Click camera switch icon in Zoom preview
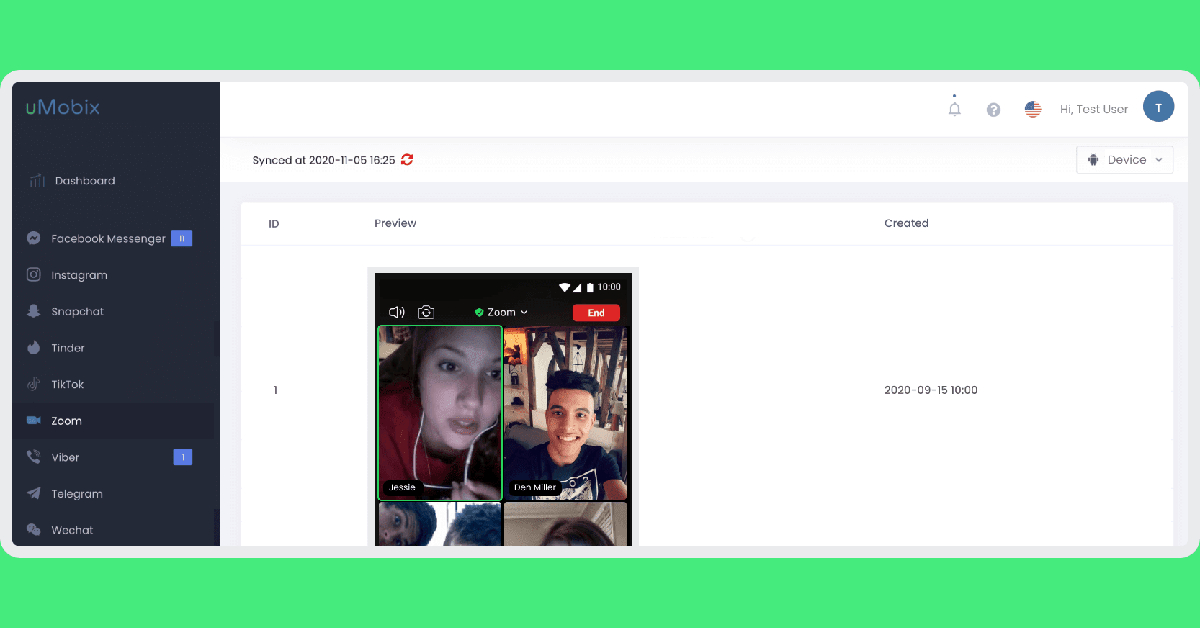This screenshot has height=628, width=1200. pos(426,312)
